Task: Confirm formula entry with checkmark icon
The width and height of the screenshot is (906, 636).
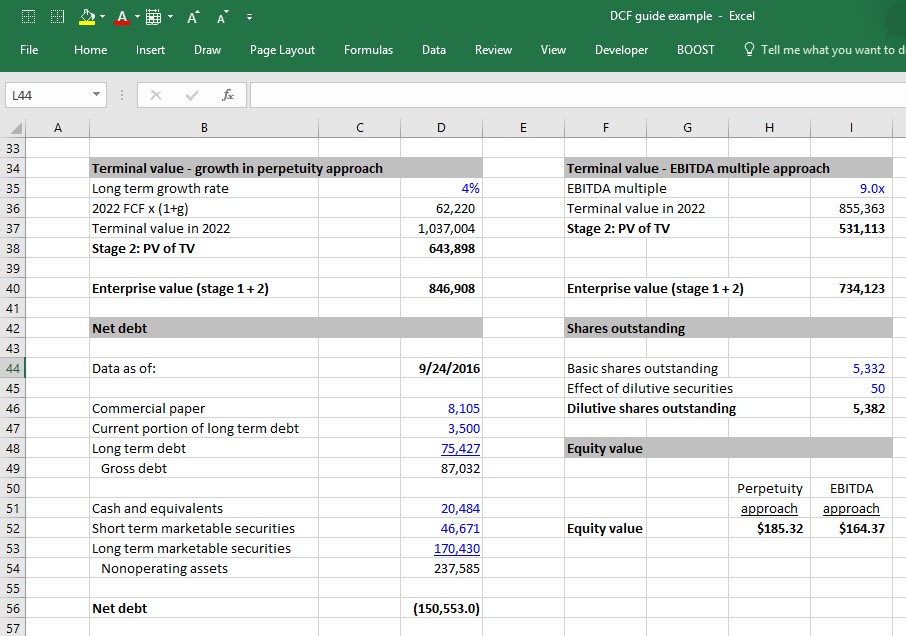Action: (192, 95)
